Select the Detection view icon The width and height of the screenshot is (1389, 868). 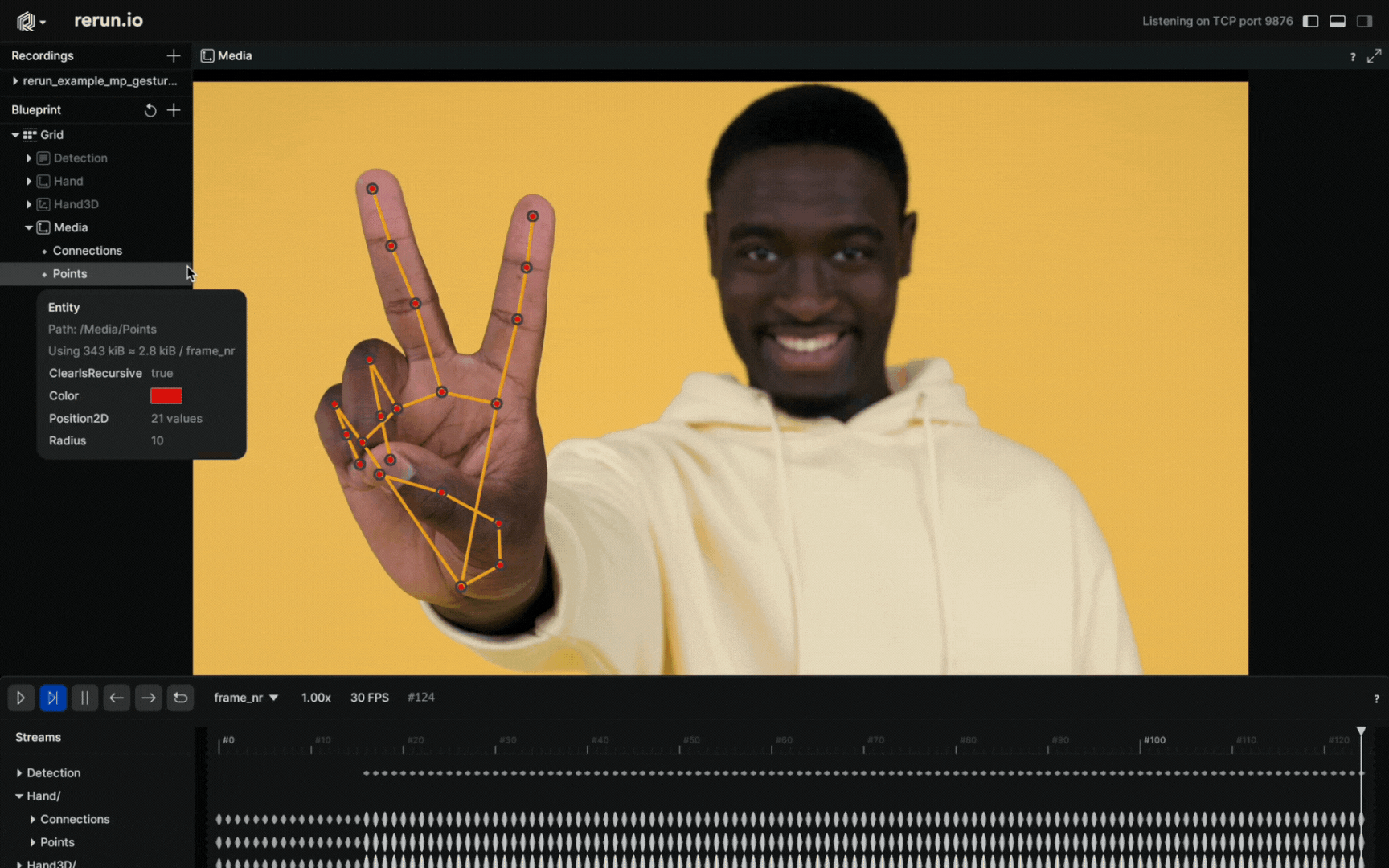pyautogui.click(x=43, y=158)
